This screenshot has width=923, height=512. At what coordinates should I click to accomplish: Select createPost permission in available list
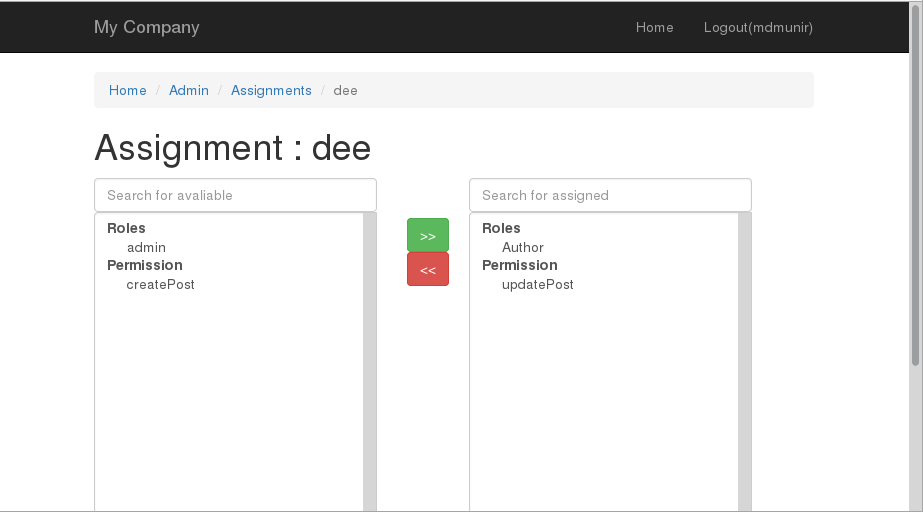(160, 284)
